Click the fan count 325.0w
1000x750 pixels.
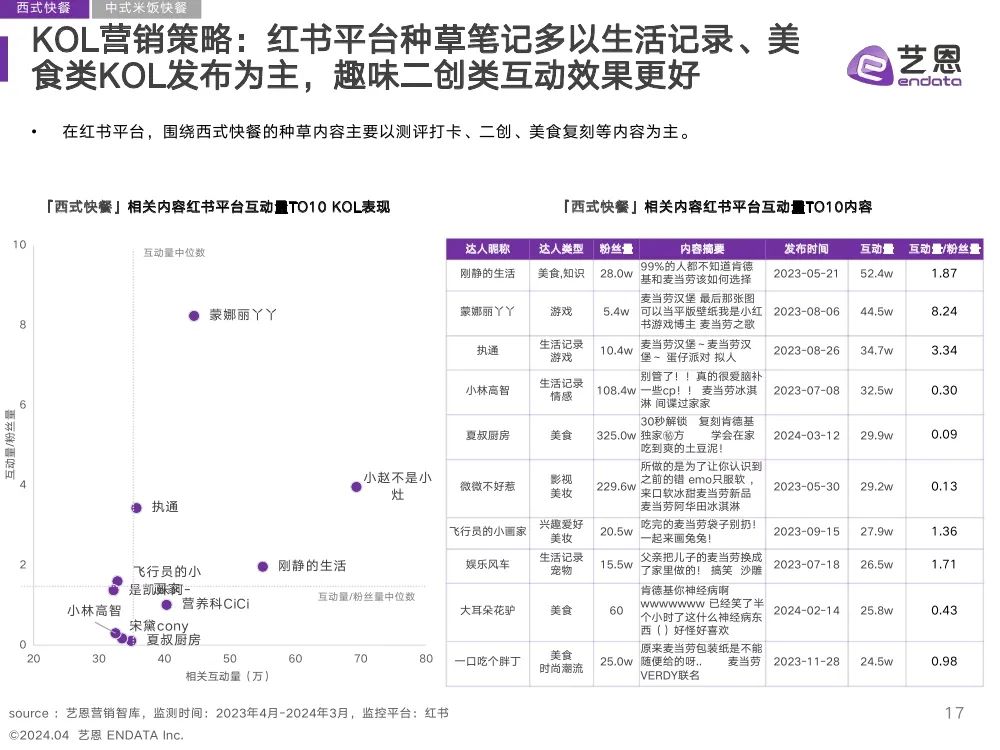click(616, 436)
